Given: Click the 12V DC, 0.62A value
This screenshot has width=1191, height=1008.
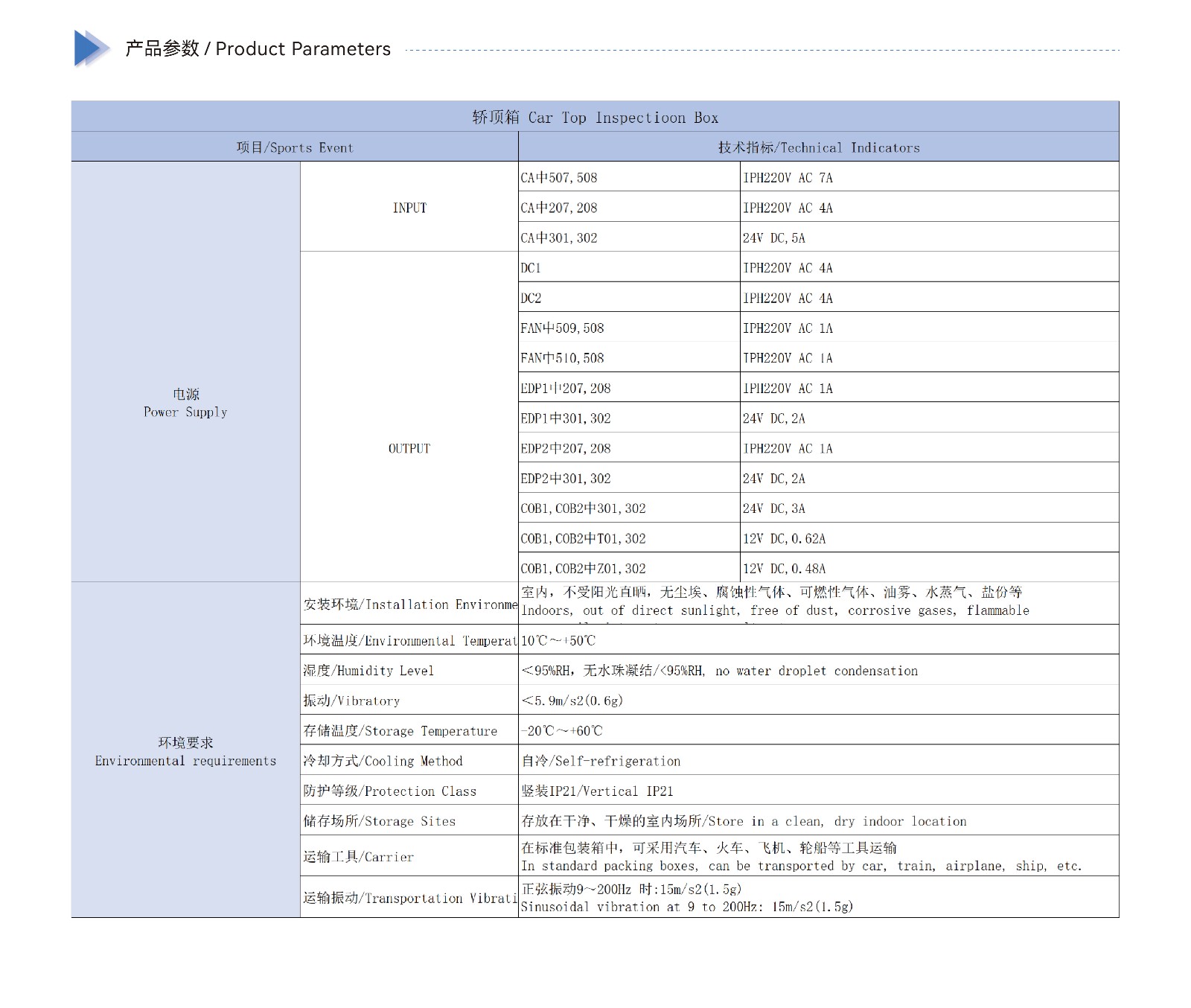Looking at the screenshot, I should 784,538.
